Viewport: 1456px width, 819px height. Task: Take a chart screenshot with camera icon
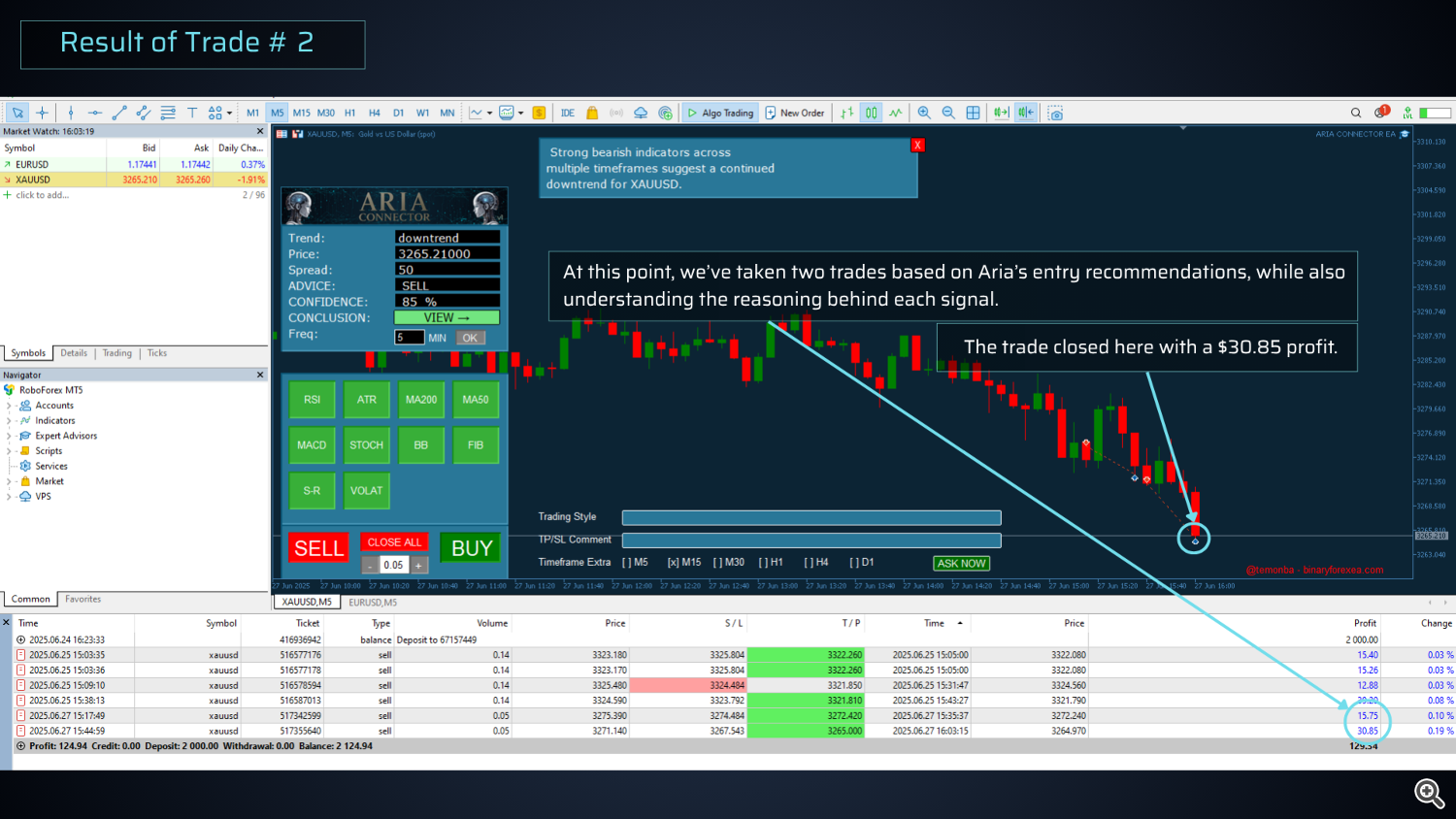(1055, 113)
